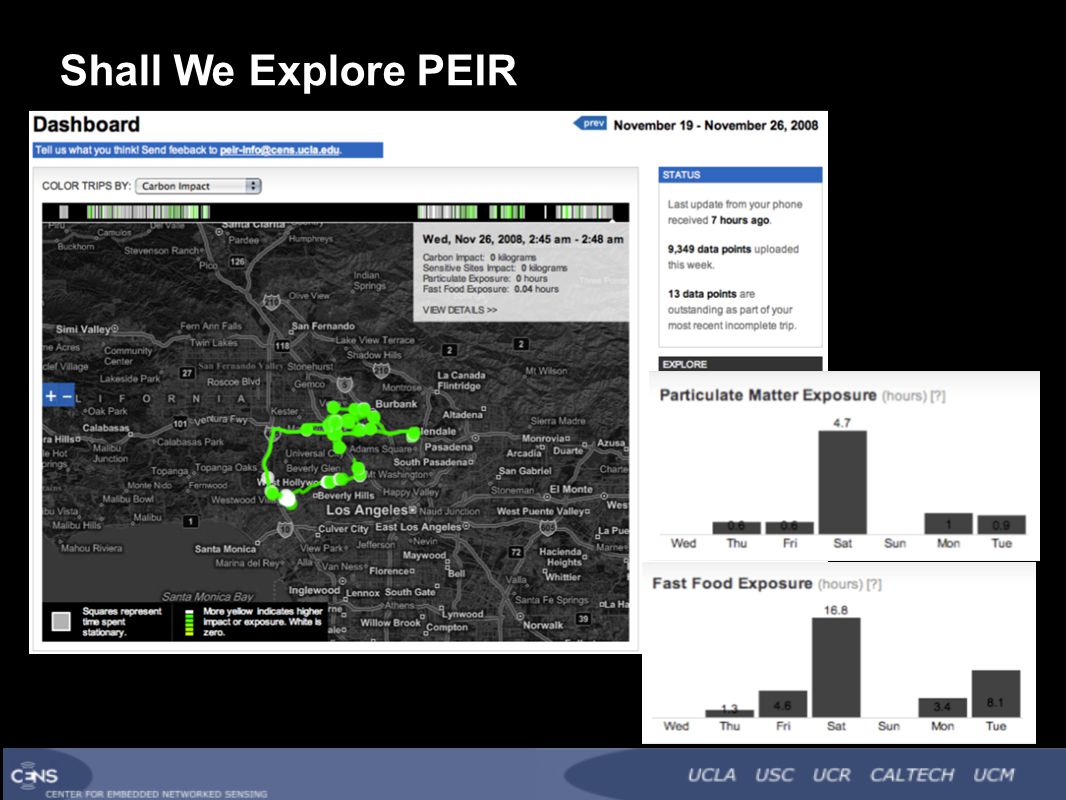Click the 'Wed, Nov 26, 2008, 2:45 am - 2:48 am' header
This screenshot has height=800, width=1066.
523,239
